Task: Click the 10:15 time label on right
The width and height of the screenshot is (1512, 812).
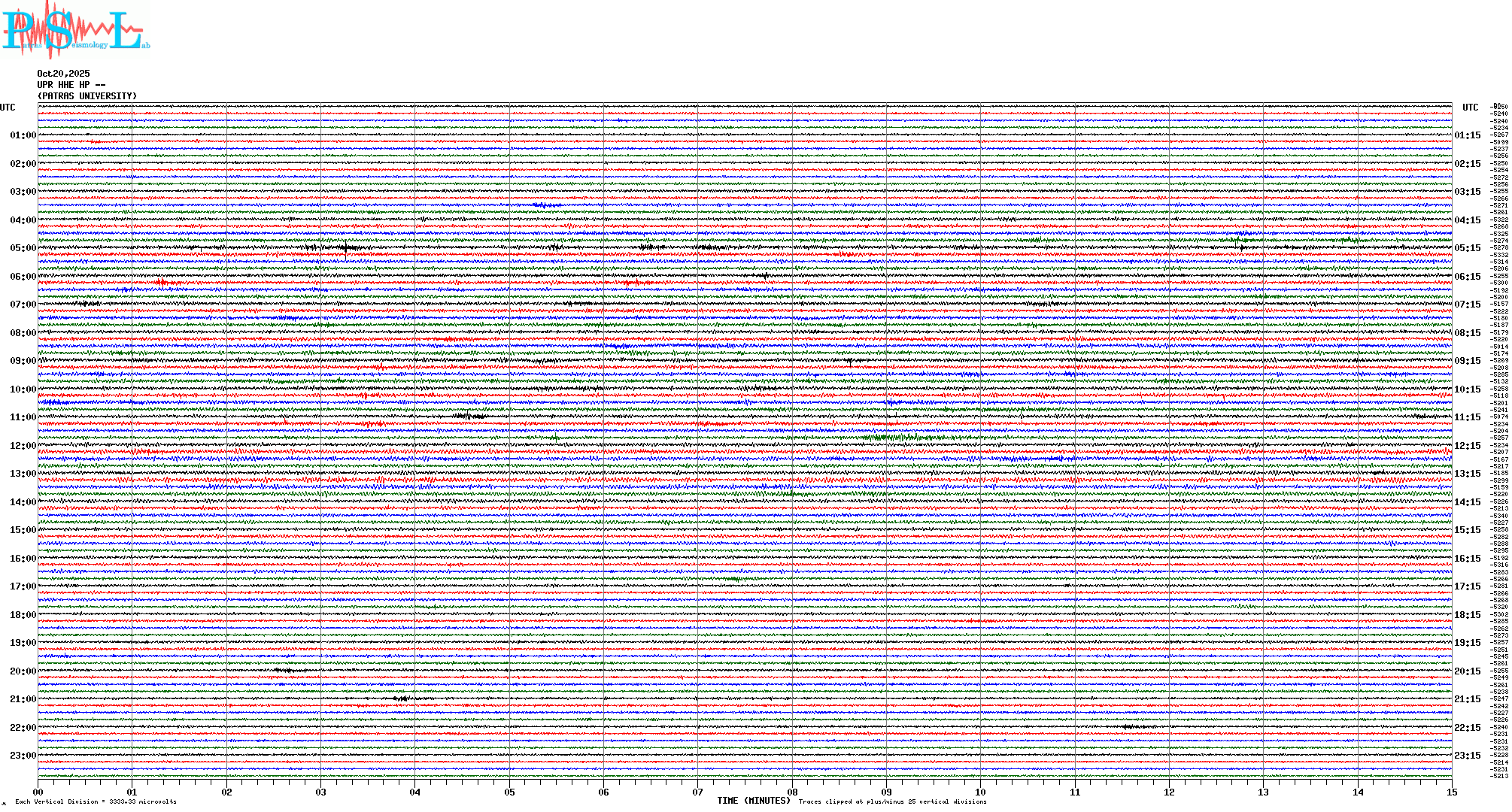Action: tap(1467, 389)
